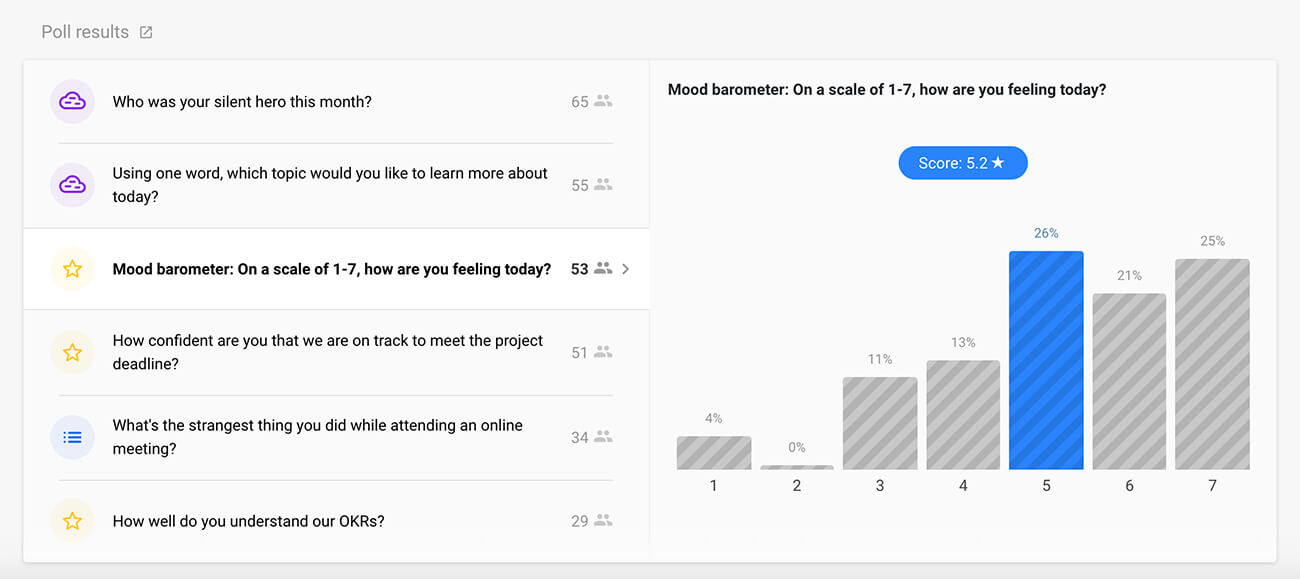The height and width of the screenshot is (579, 1300).
Task: Open Poll results external link icon
Action: [x=146, y=32]
